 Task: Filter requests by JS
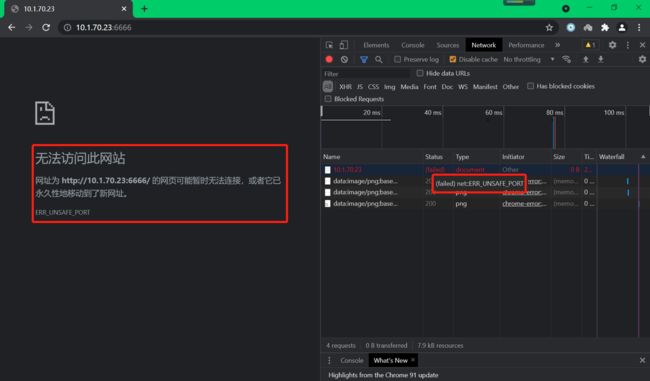pos(359,87)
